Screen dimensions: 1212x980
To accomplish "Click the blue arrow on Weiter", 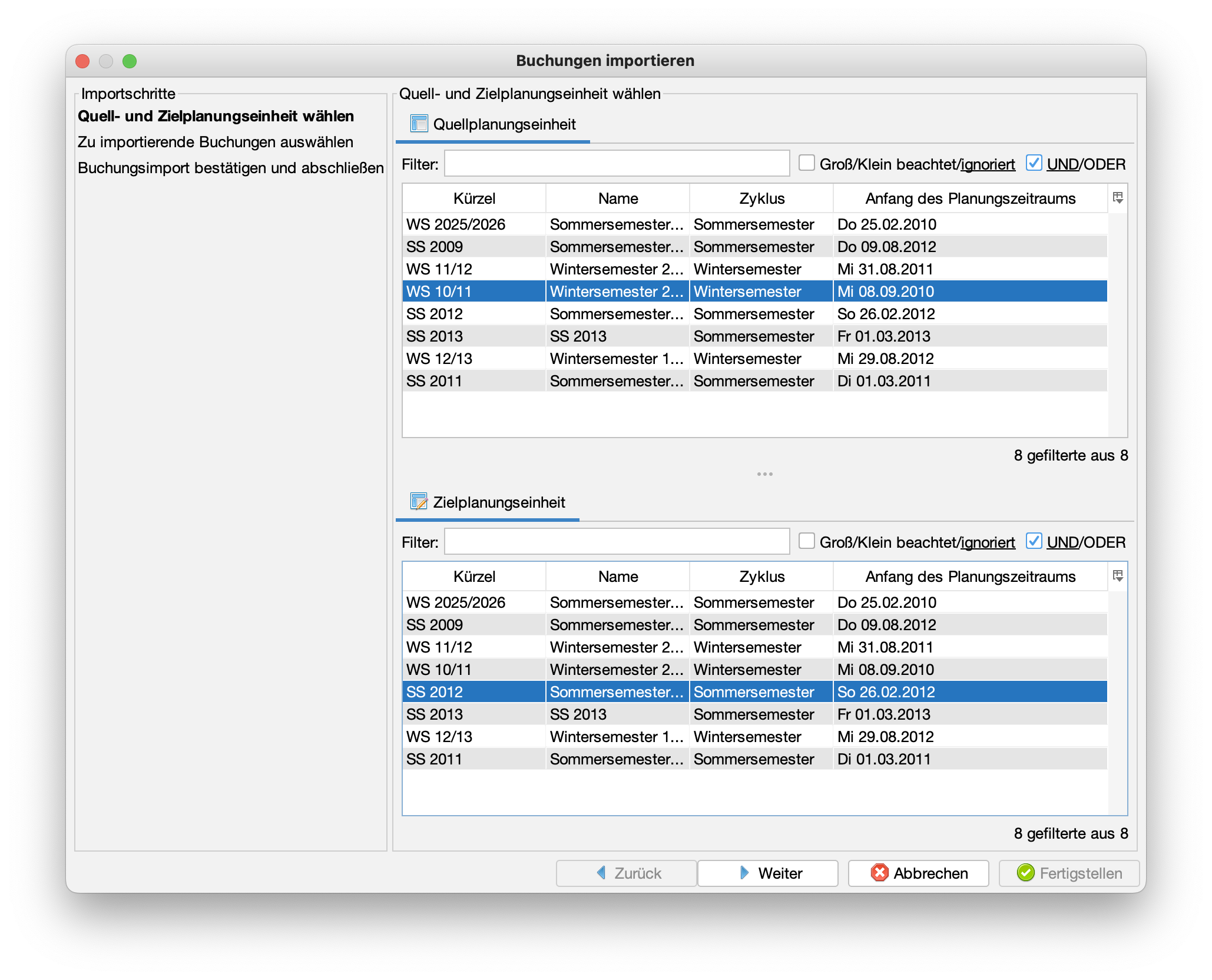I will (744, 873).
